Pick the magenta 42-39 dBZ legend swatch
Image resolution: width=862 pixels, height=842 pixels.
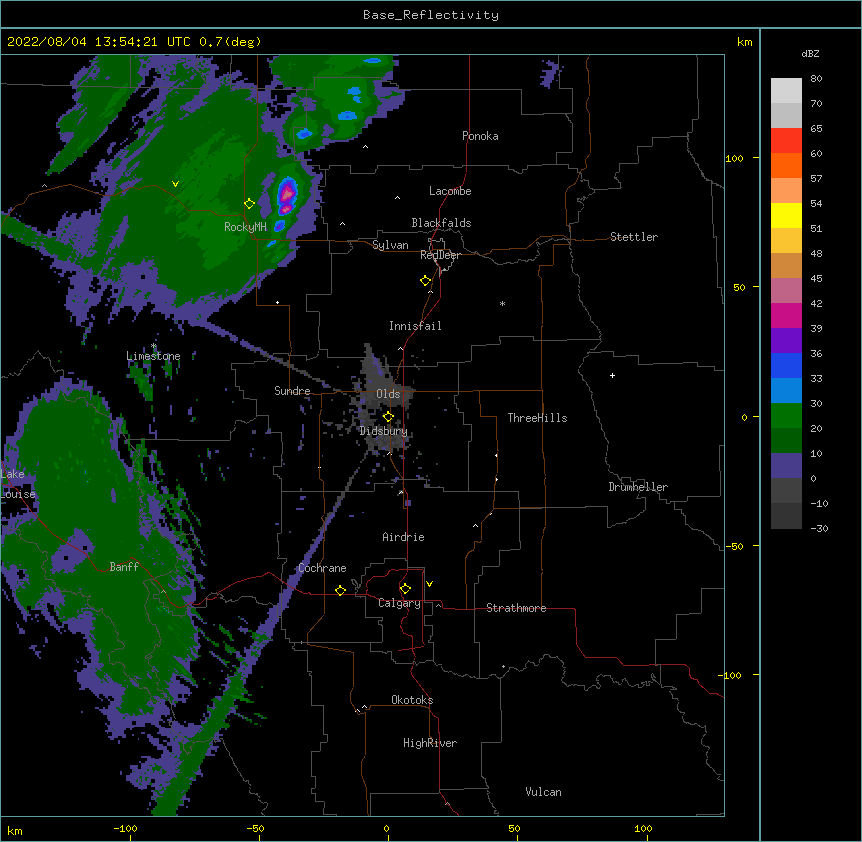(x=786, y=315)
